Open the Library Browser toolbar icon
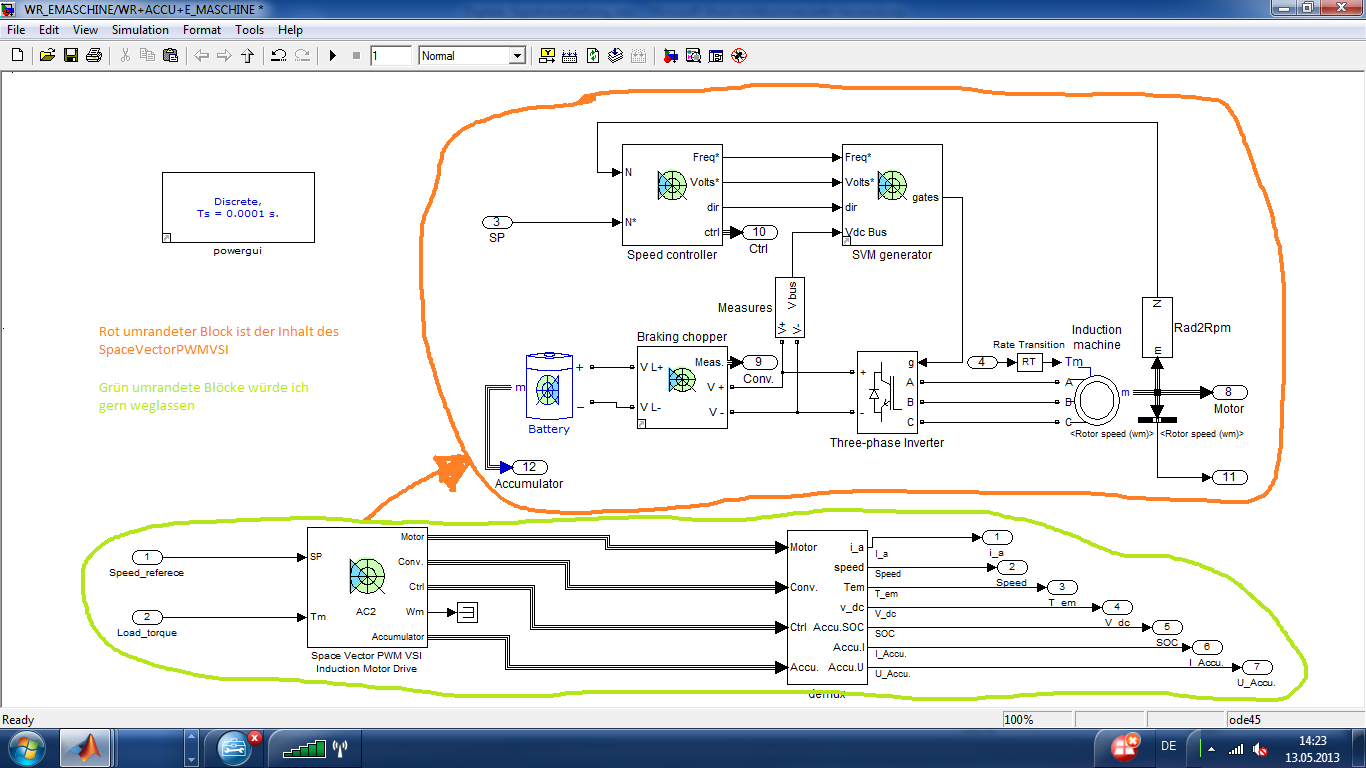 pyautogui.click(x=670, y=56)
